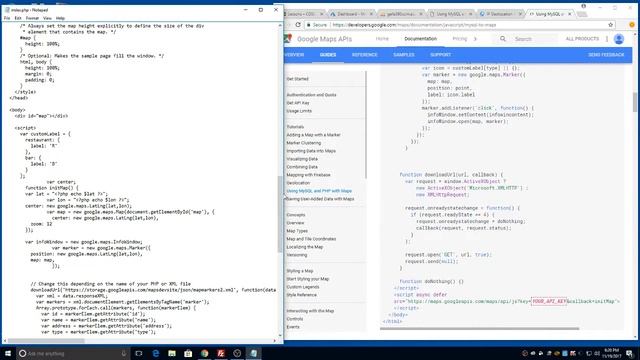Launch Microsoft Edge from the taskbar
This screenshot has height=360, width=640.
(x=156, y=353)
